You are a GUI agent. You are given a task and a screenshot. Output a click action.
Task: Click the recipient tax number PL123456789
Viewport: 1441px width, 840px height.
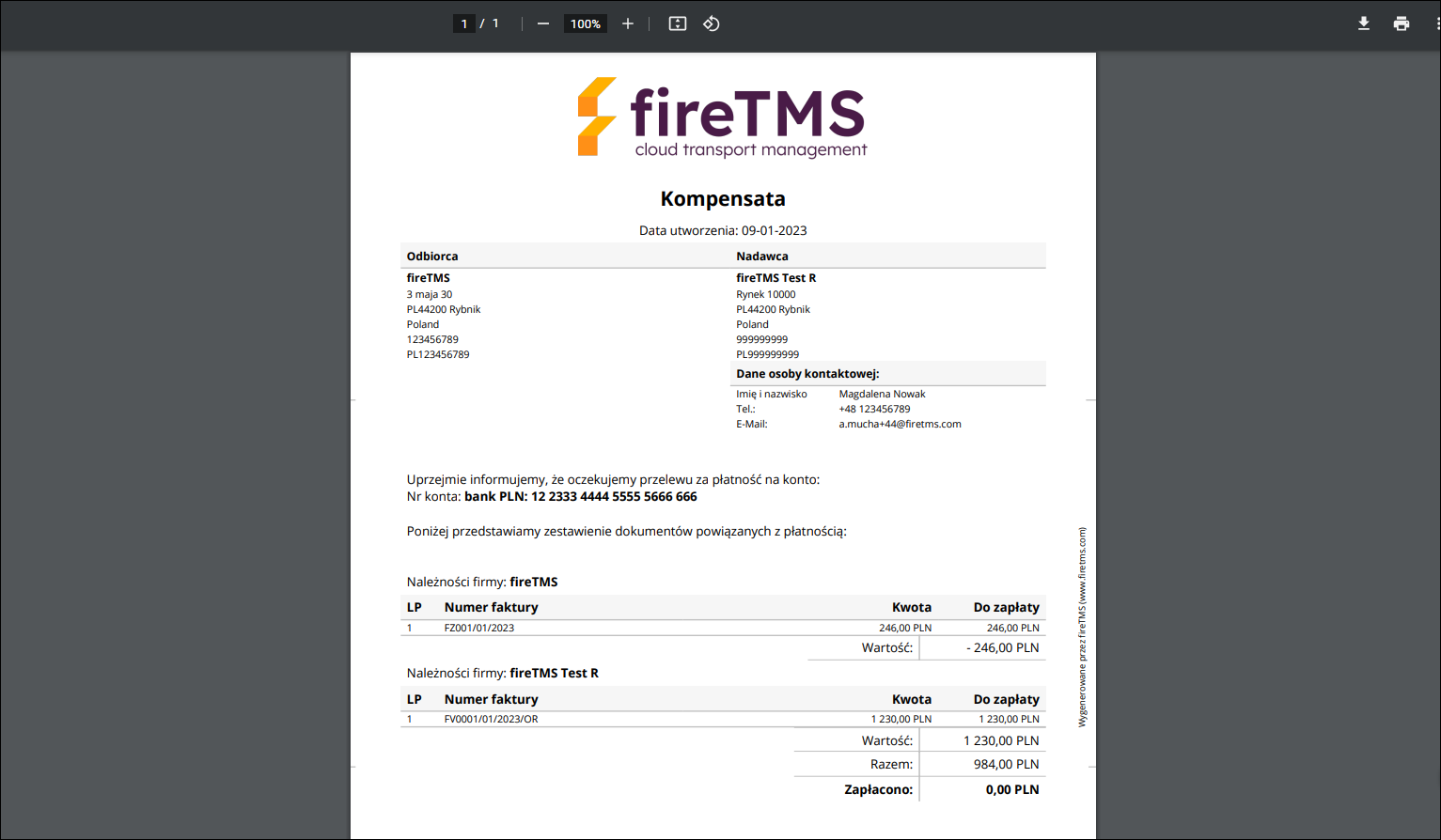438,354
